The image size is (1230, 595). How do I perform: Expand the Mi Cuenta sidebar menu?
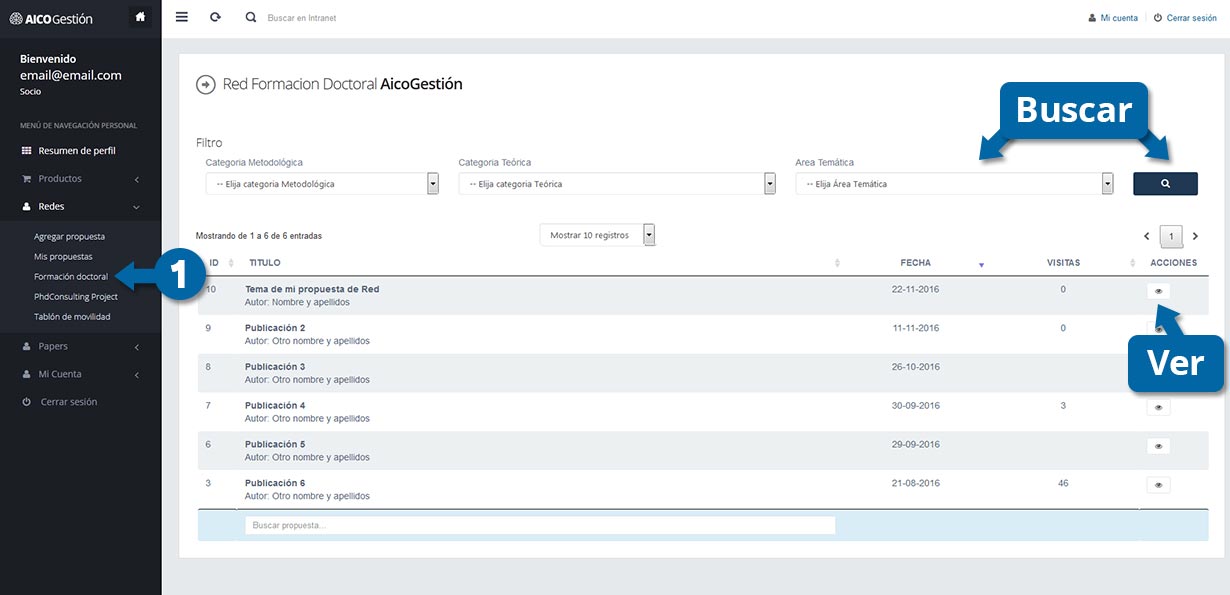80,374
